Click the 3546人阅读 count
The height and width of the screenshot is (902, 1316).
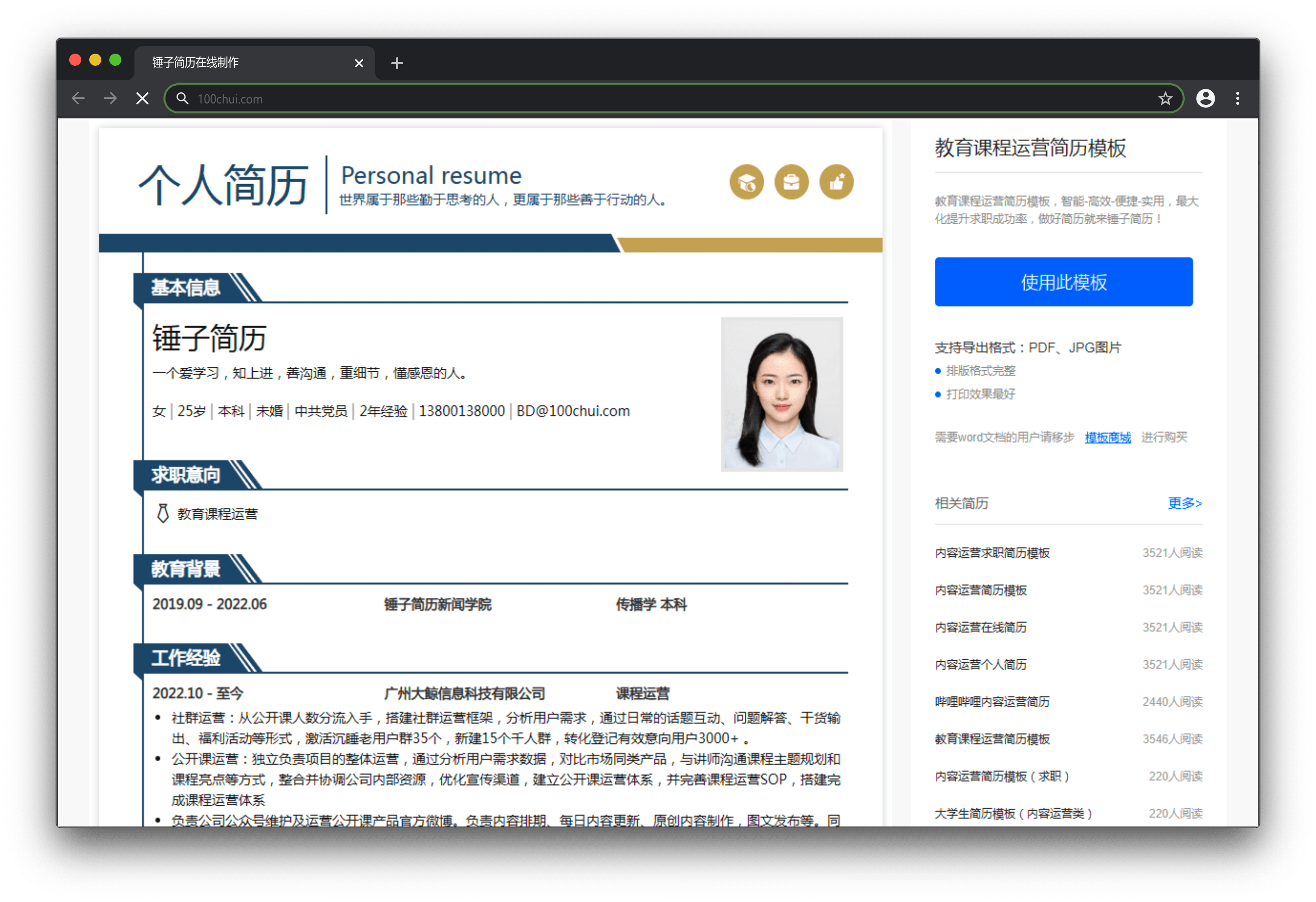(x=1172, y=739)
